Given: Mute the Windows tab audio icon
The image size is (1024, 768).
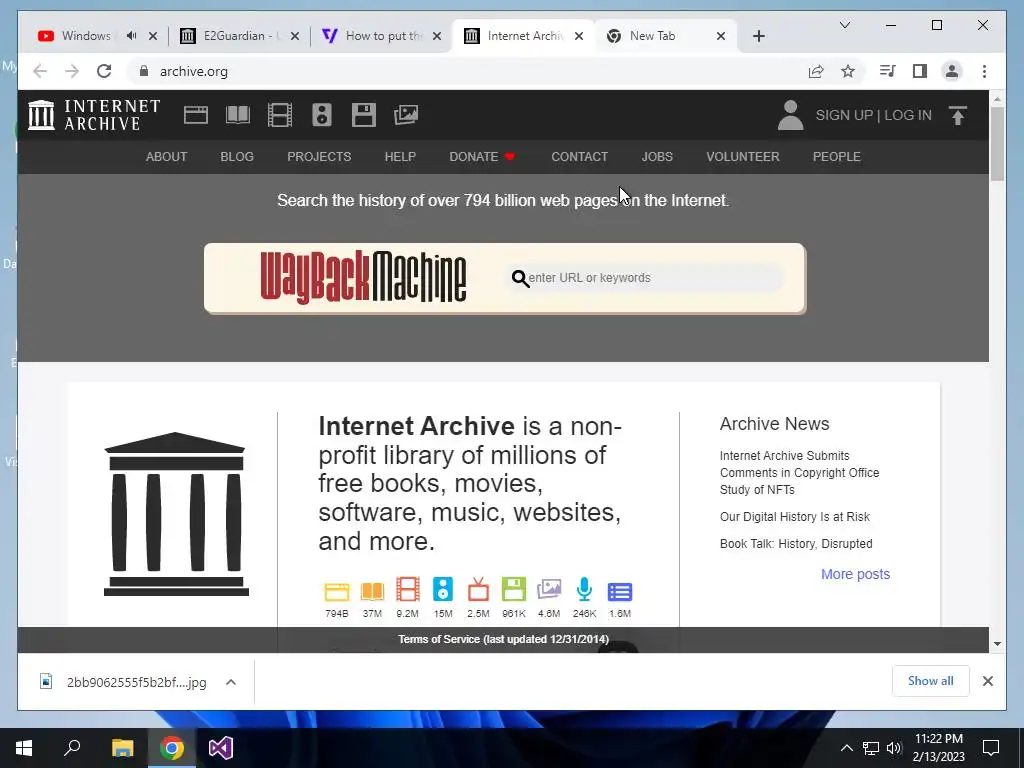Looking at the screenshot, I should (131, 36).
